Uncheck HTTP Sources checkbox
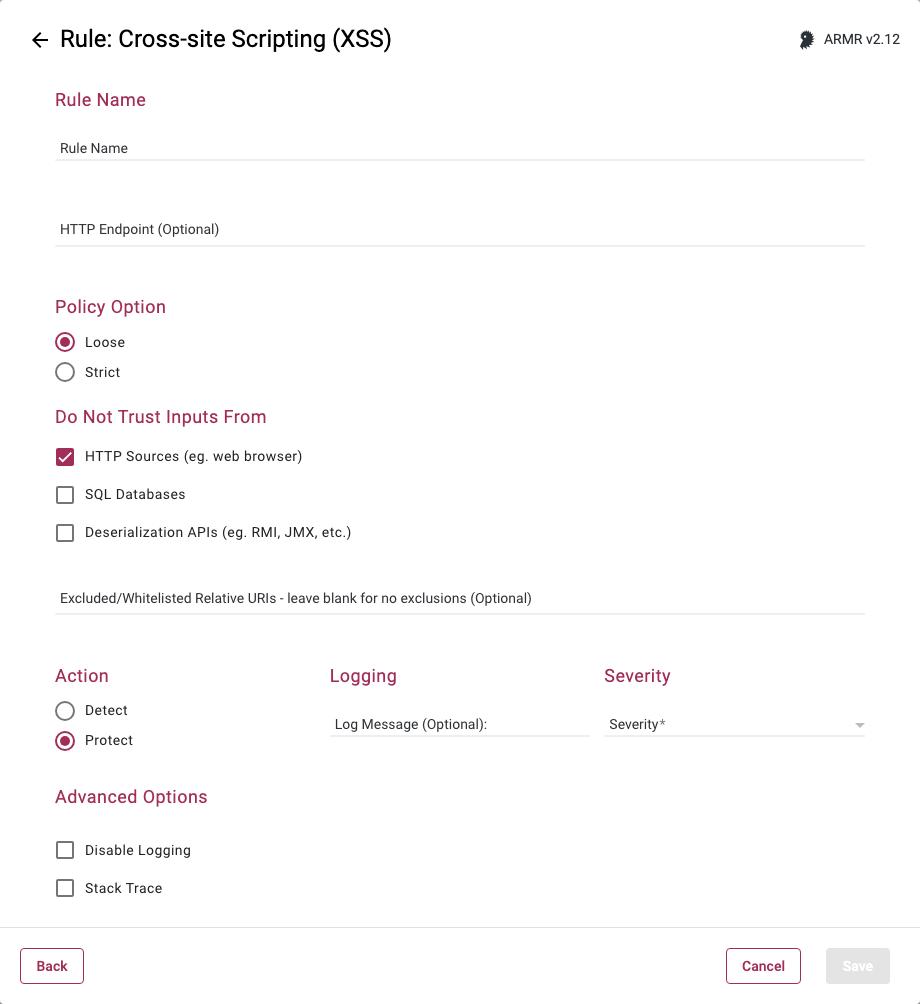This screenshot has width=920, height=1004. click(x=65, y=457)
